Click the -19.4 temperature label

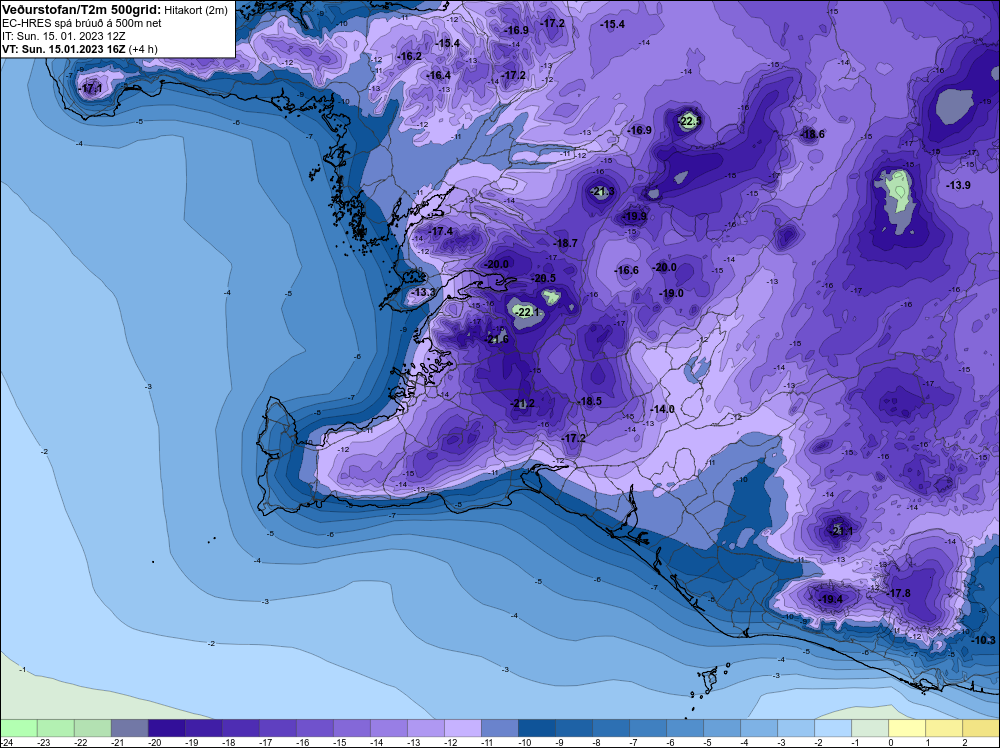pyautogui.click(x=830, y=599)
